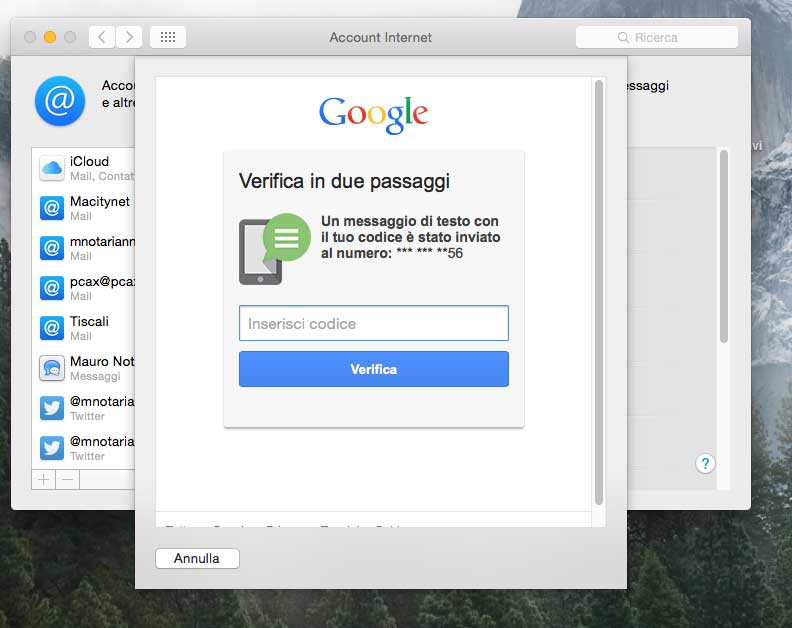Screen dimensions: 792x628
Task: Click the Account Internet window title
Action: click(380, 37)
